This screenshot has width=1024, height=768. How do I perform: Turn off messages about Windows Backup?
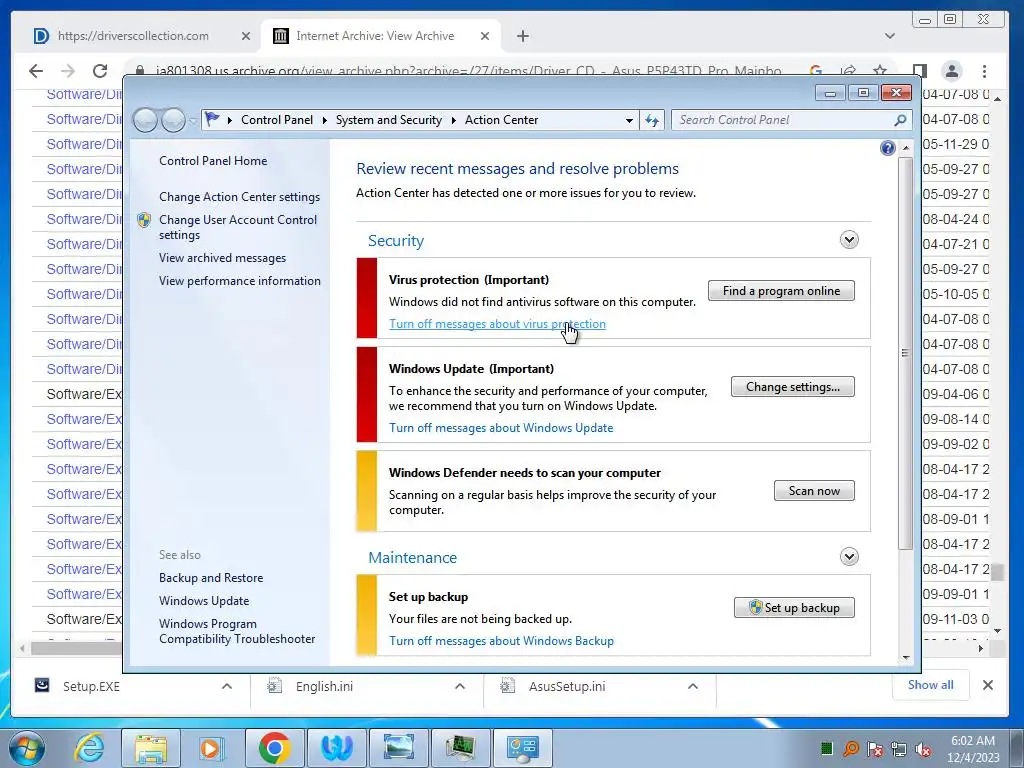coord(501,641)
